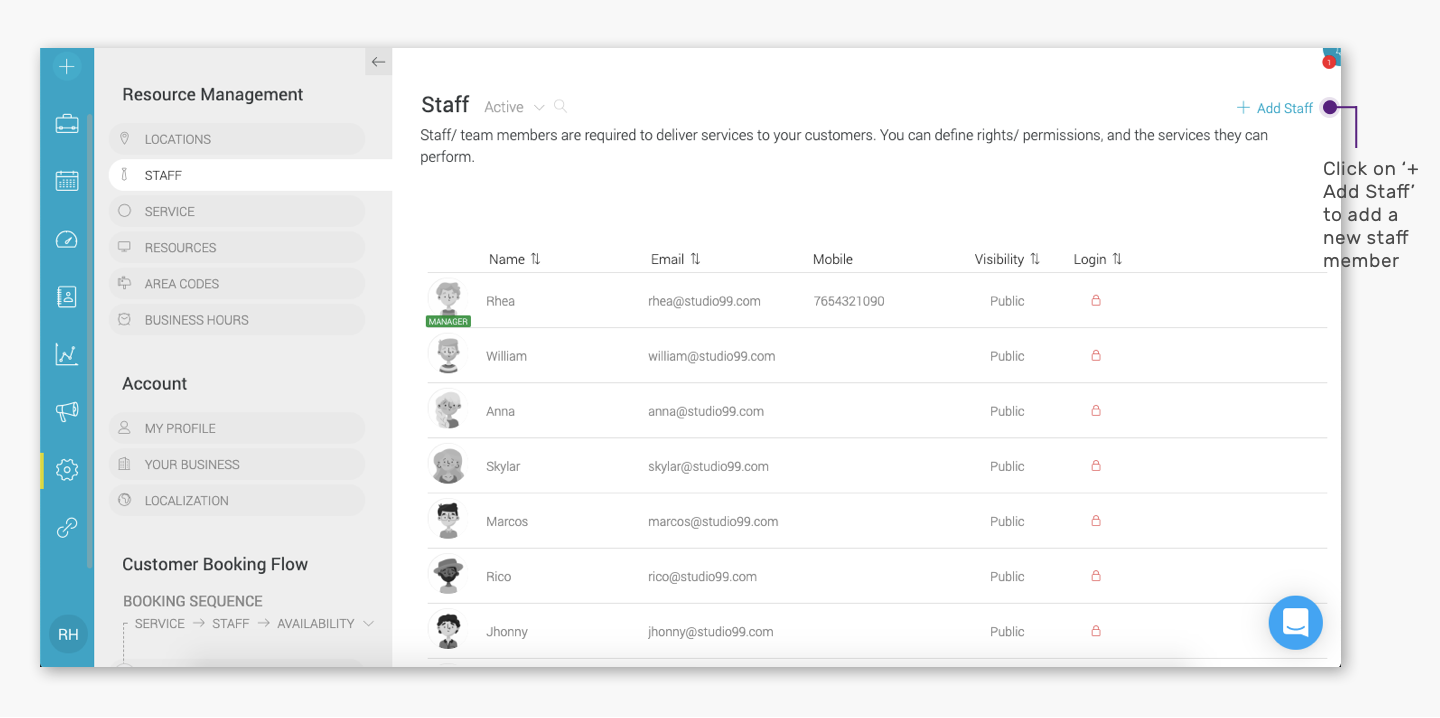The height and width of the screenshot is (718, 1440).
Task: Open the Your Business menu item
Action: point(237,464)
